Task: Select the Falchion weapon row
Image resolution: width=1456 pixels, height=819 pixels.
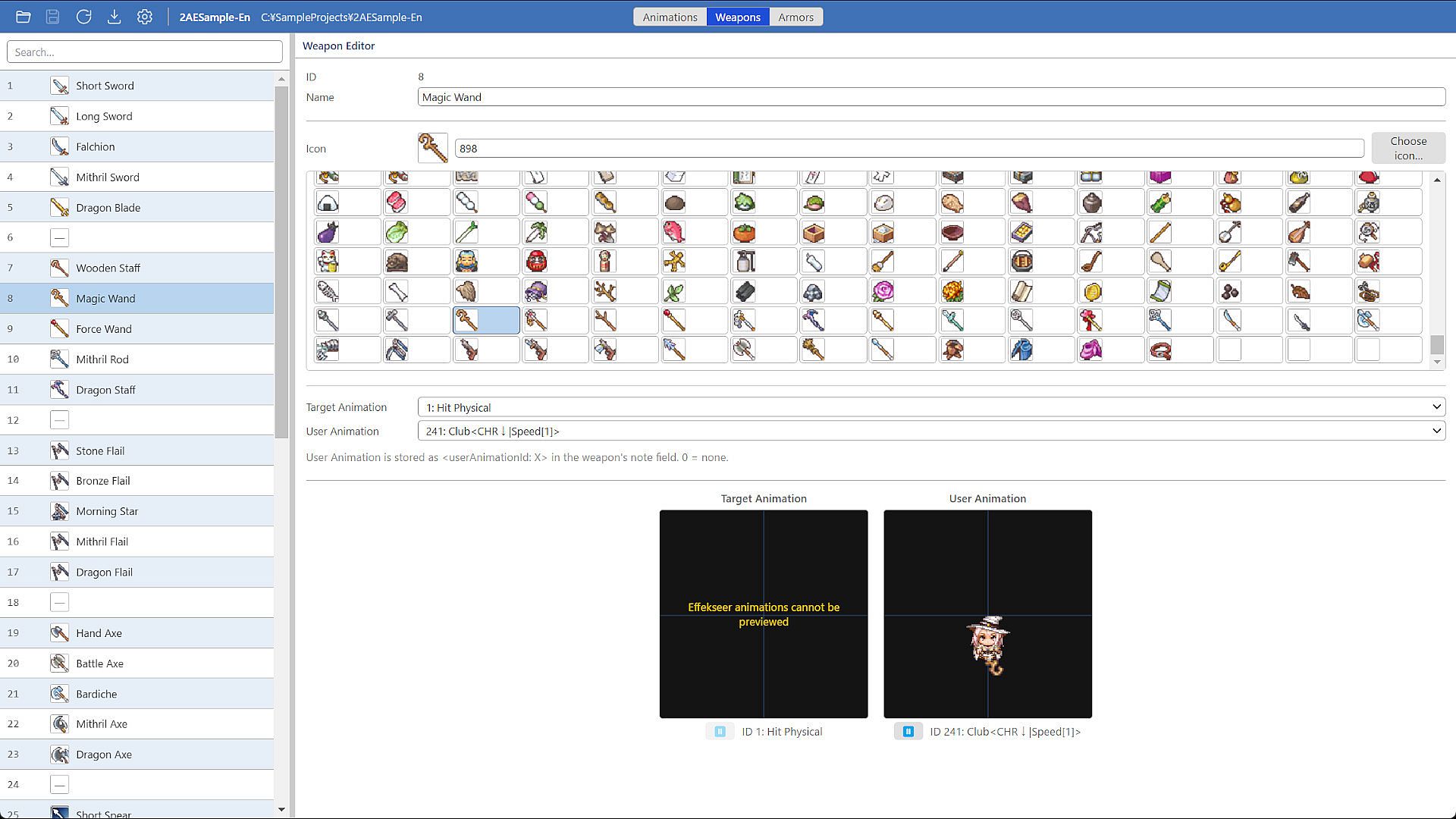Action: click(x=137, y=146)
